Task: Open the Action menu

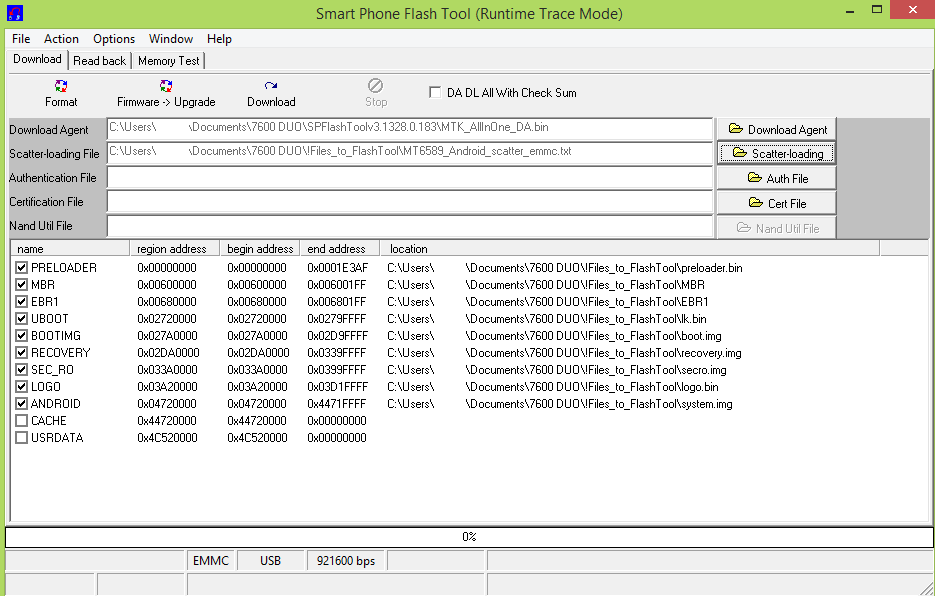Action: coord(61,39)
